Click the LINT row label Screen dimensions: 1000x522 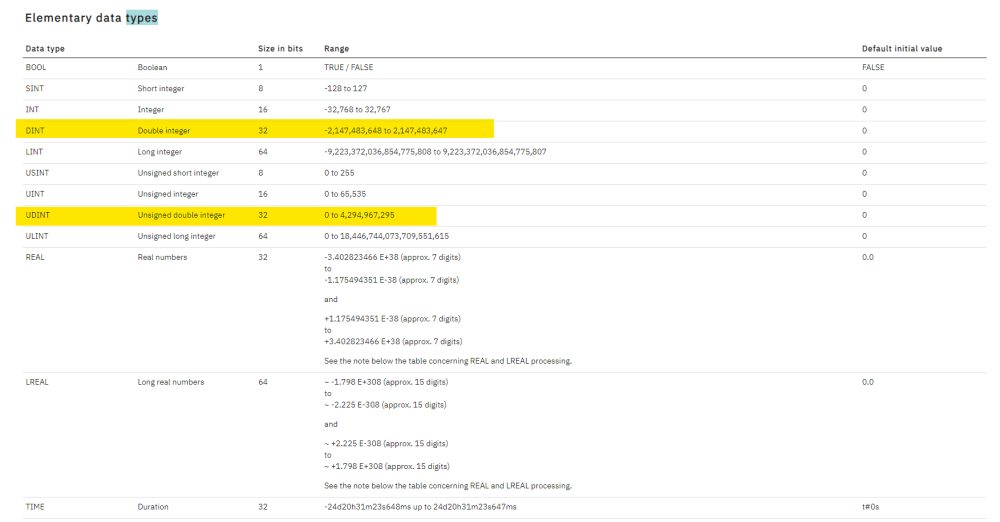coord(35,152)
